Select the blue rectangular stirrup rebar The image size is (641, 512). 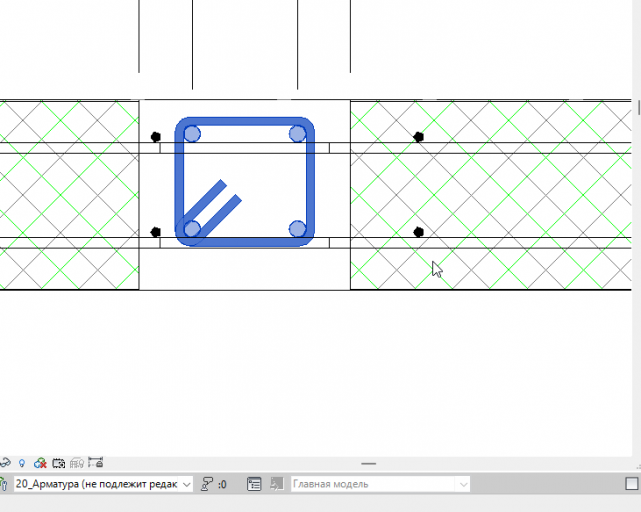(x=244, y=121)
